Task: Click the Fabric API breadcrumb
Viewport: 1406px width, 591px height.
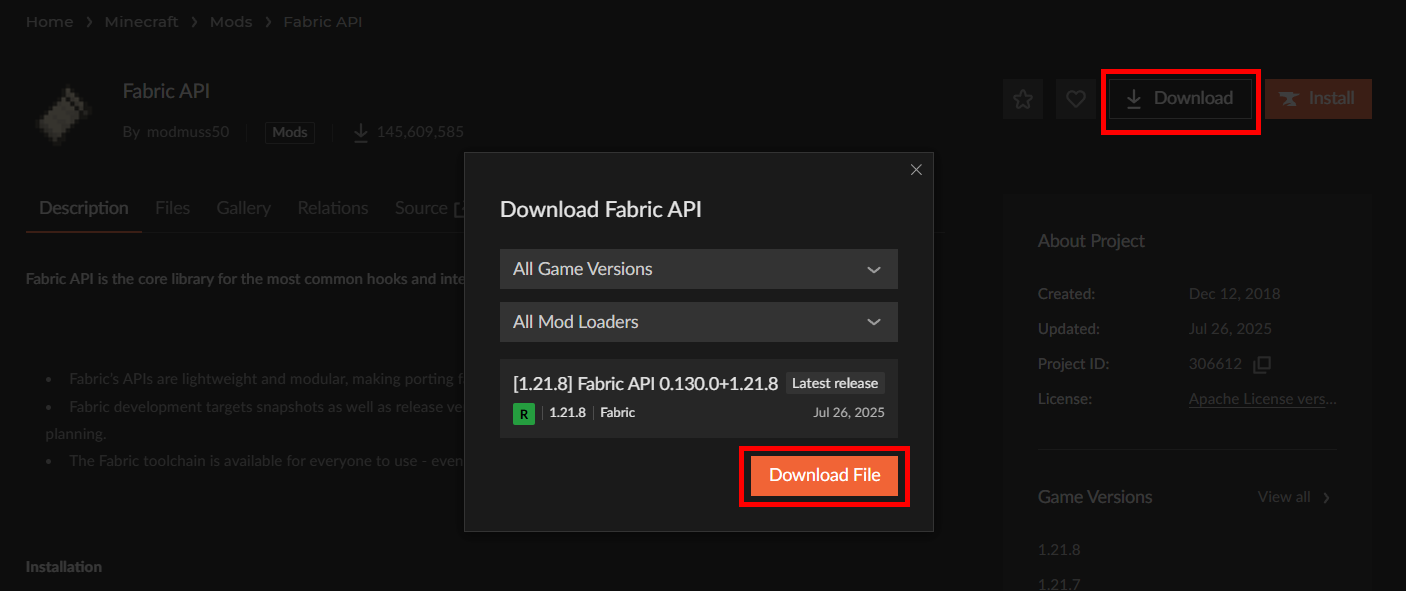Action: click(323, 21)
